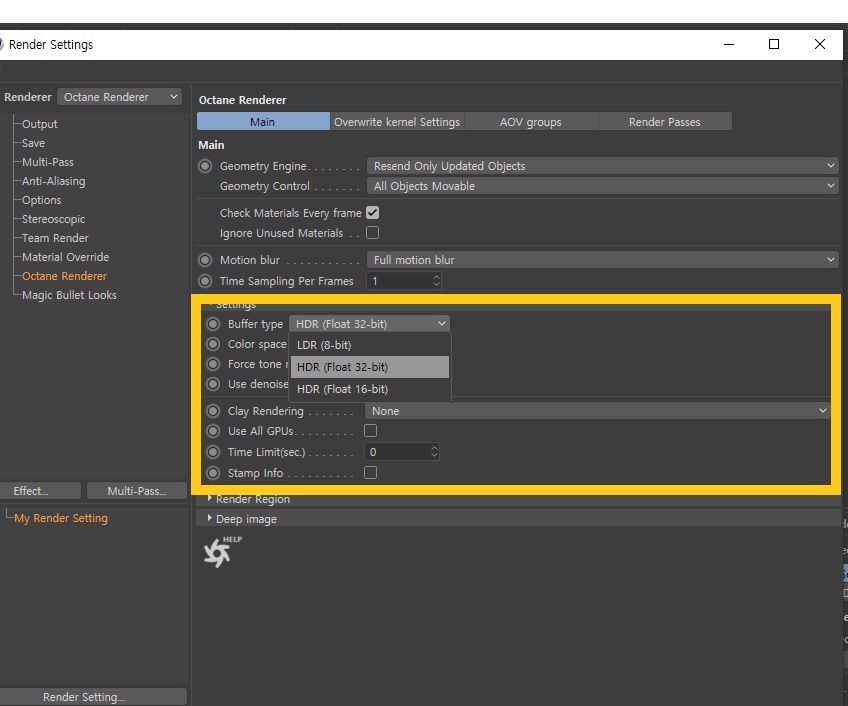Select Stereoscopic in settings tree
The width and height of the screenshot is (848, 706).
coord(54,219)
